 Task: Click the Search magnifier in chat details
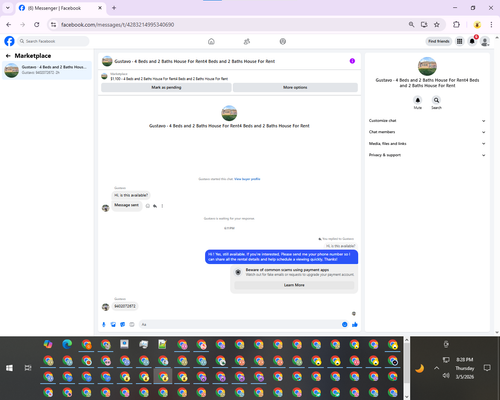pyautogui.click(x=436, y=100)
